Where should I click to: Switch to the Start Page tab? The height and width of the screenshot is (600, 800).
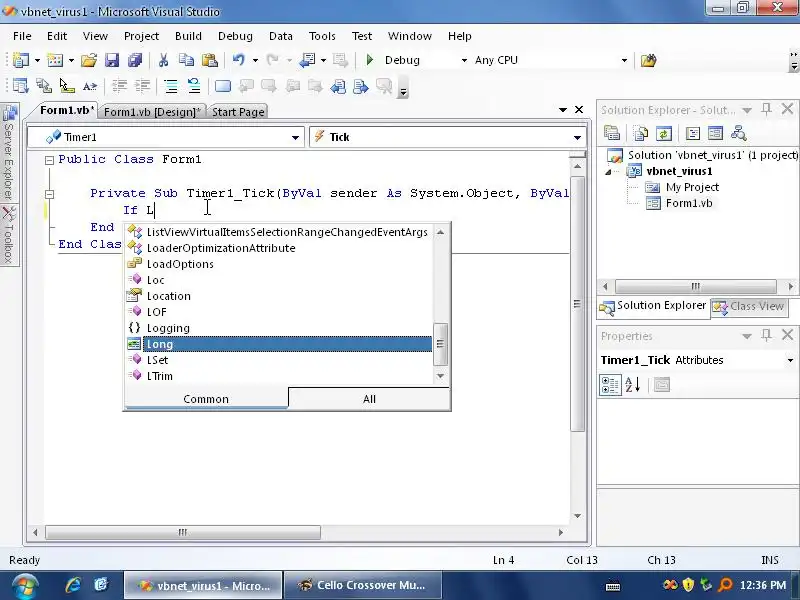(x=238, y=112)
